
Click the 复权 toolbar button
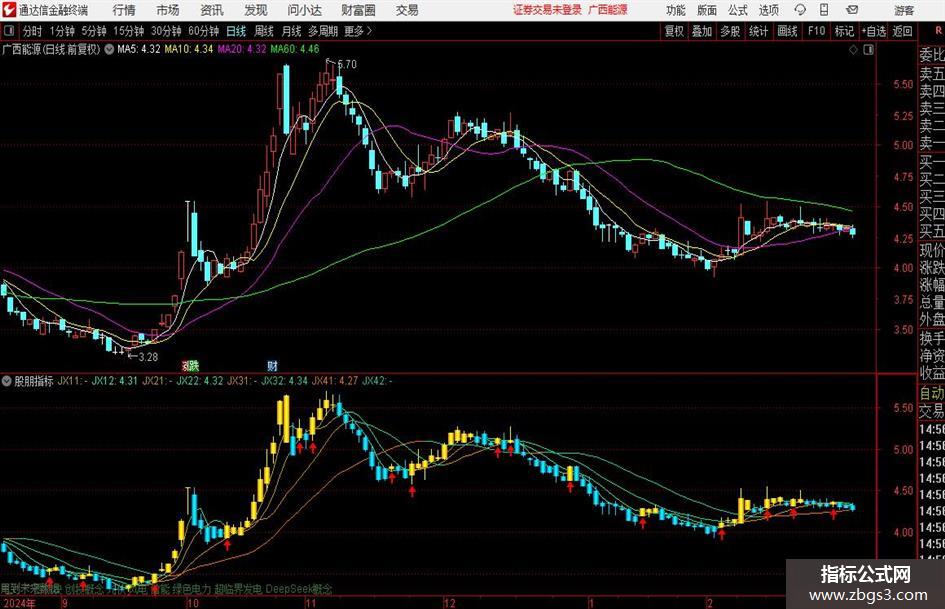coord(674,31)
